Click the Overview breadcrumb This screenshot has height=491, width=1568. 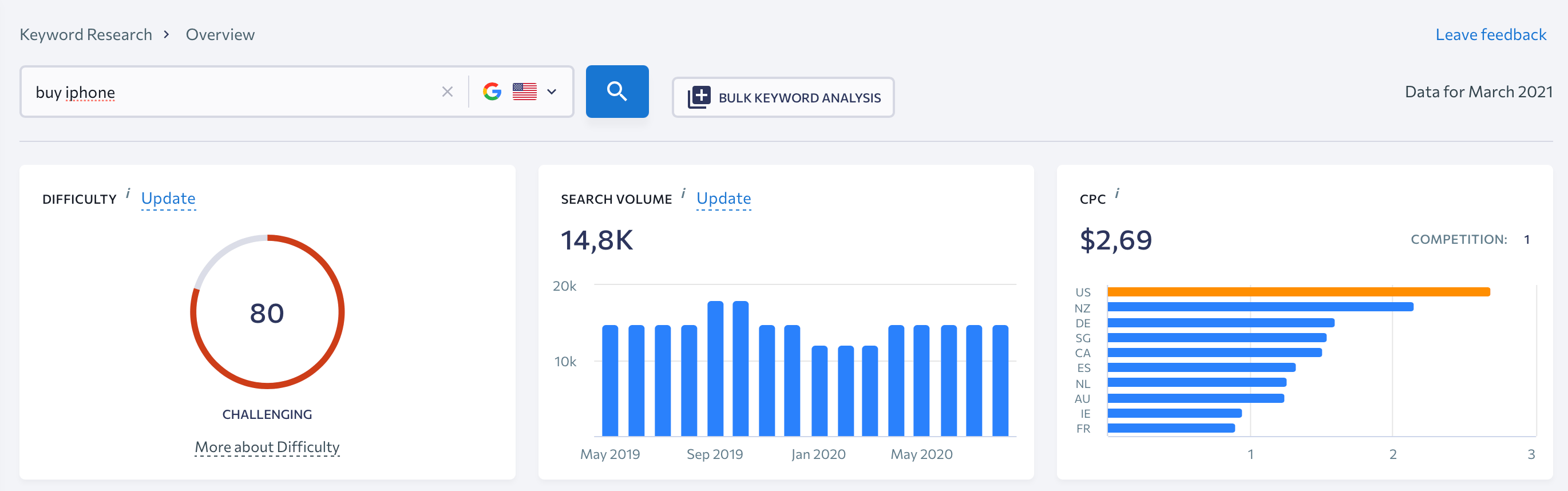click(x=220, y=35)
